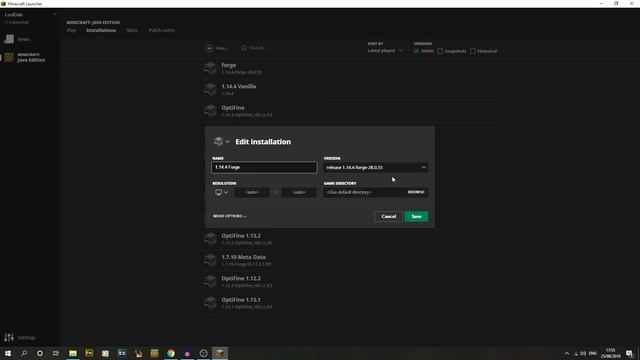Click the block icon of OptiFine 1.13.2

210,238
